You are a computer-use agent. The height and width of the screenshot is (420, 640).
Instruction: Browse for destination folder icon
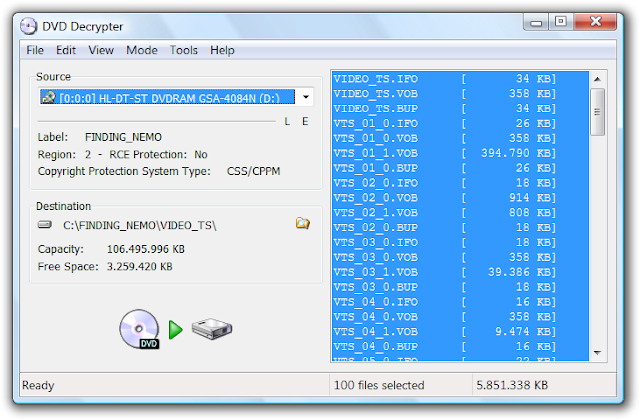302,223
